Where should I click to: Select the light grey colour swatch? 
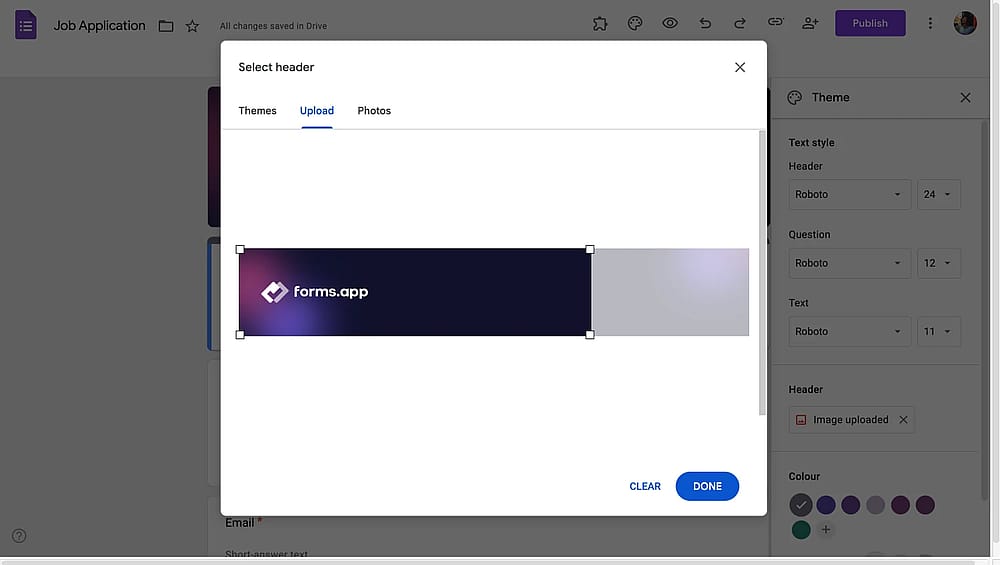pos(876,505)
